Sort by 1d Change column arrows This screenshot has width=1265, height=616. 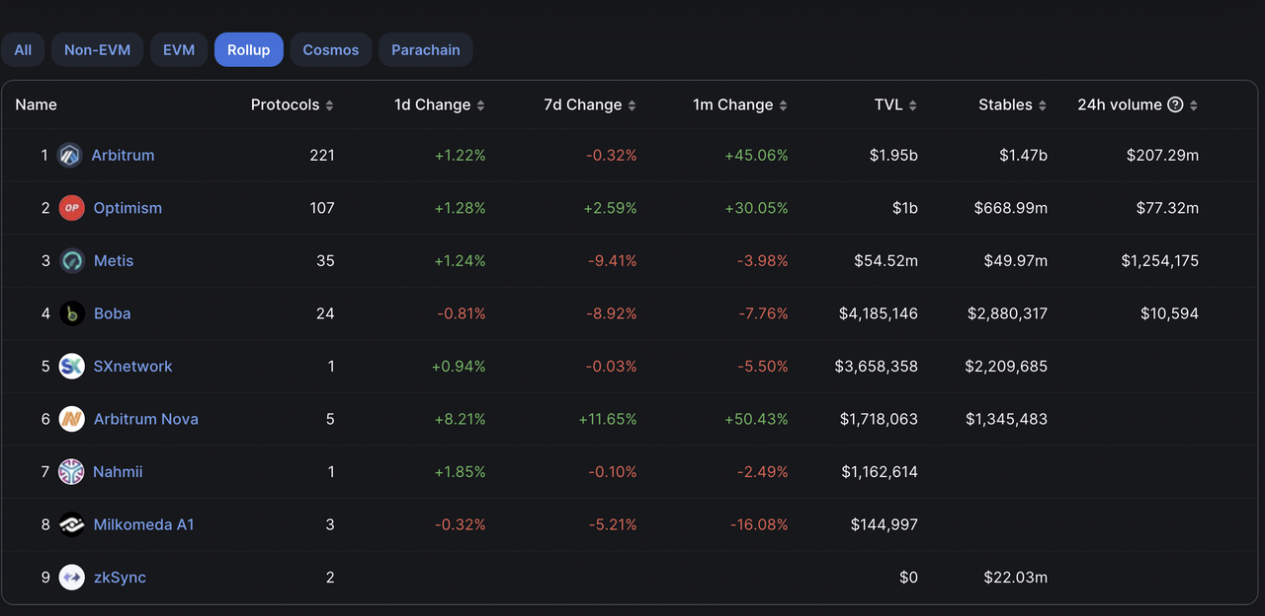tap(481, 105)
